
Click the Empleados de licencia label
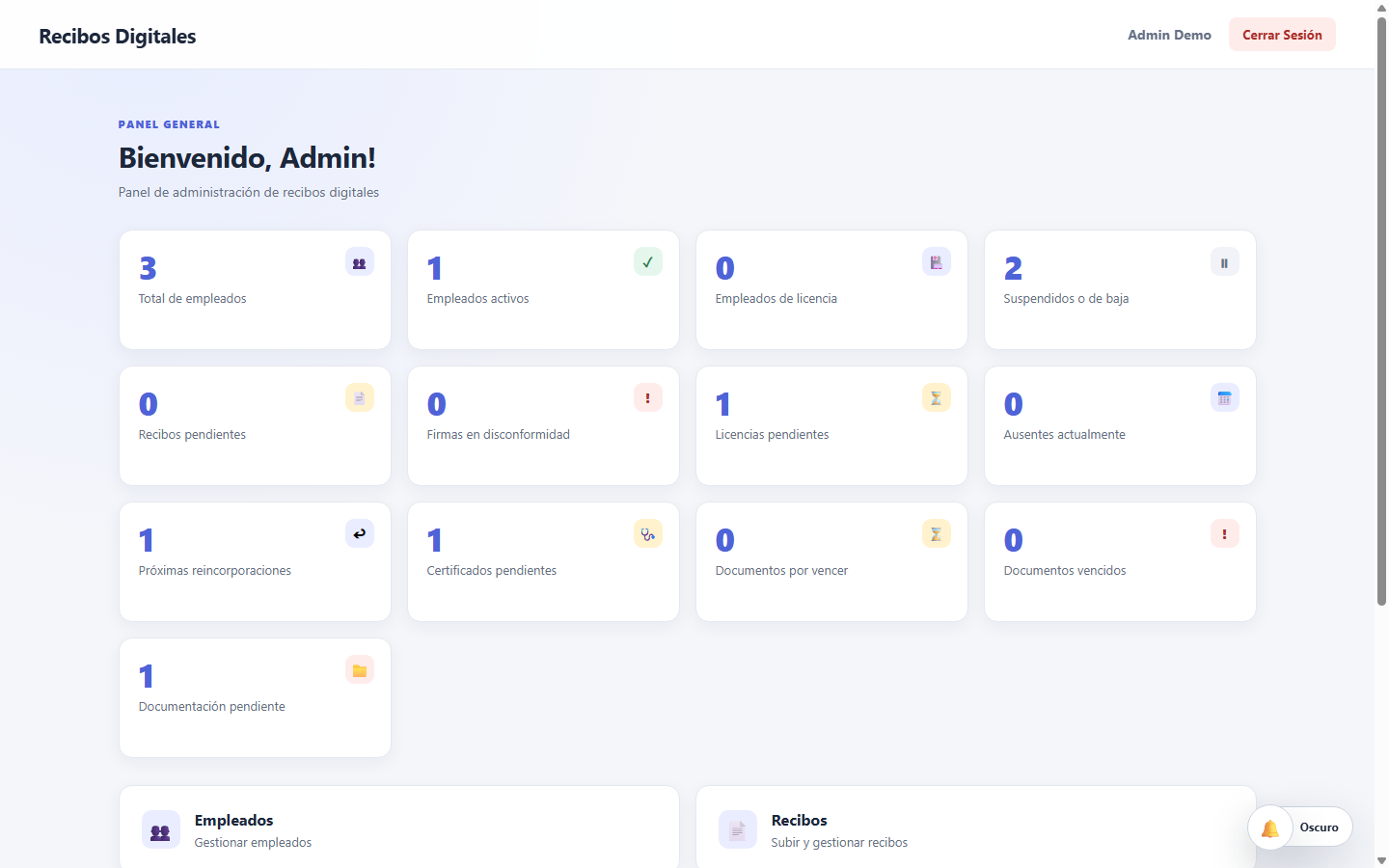coord(776,299)
